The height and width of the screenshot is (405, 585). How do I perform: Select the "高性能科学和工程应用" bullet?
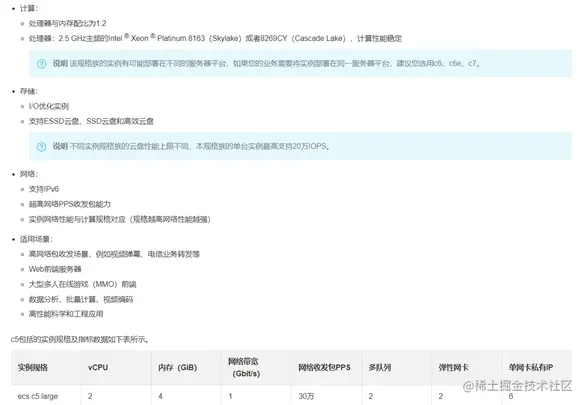pyautogui.click(x=66, y=314)
